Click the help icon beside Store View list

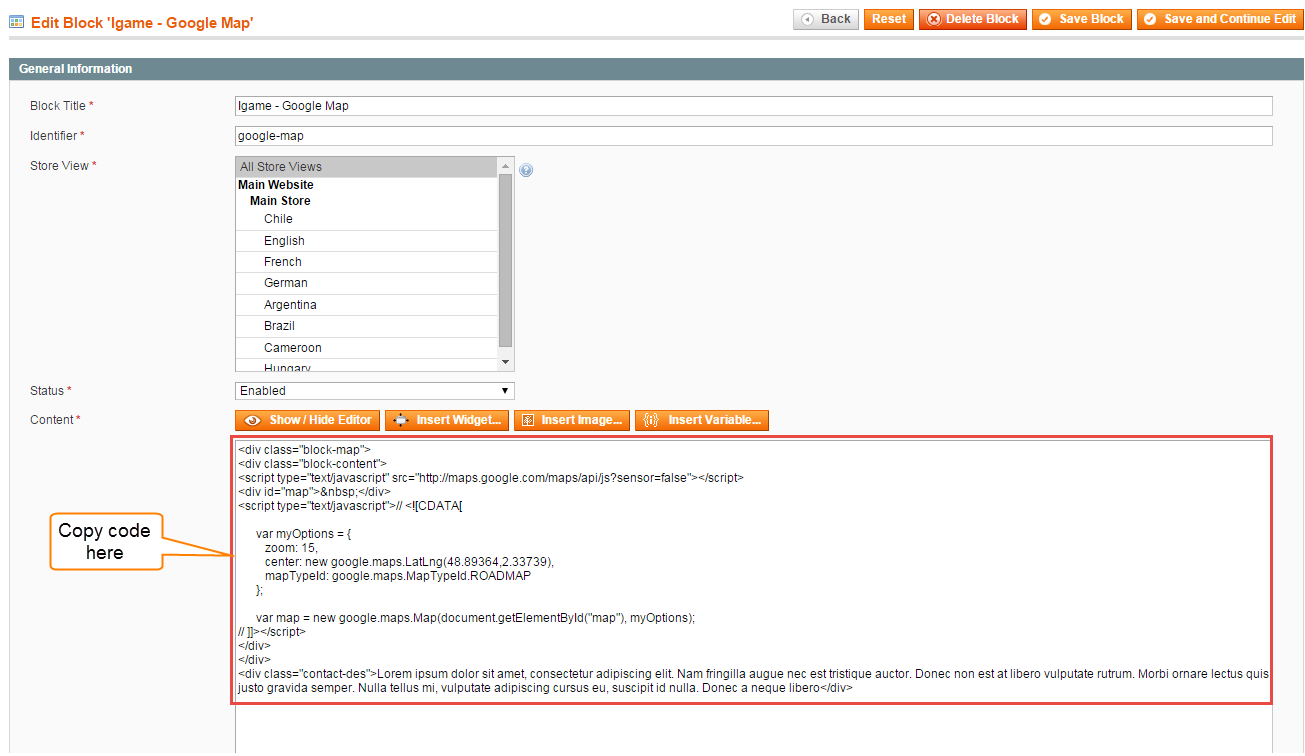[526, 170]
